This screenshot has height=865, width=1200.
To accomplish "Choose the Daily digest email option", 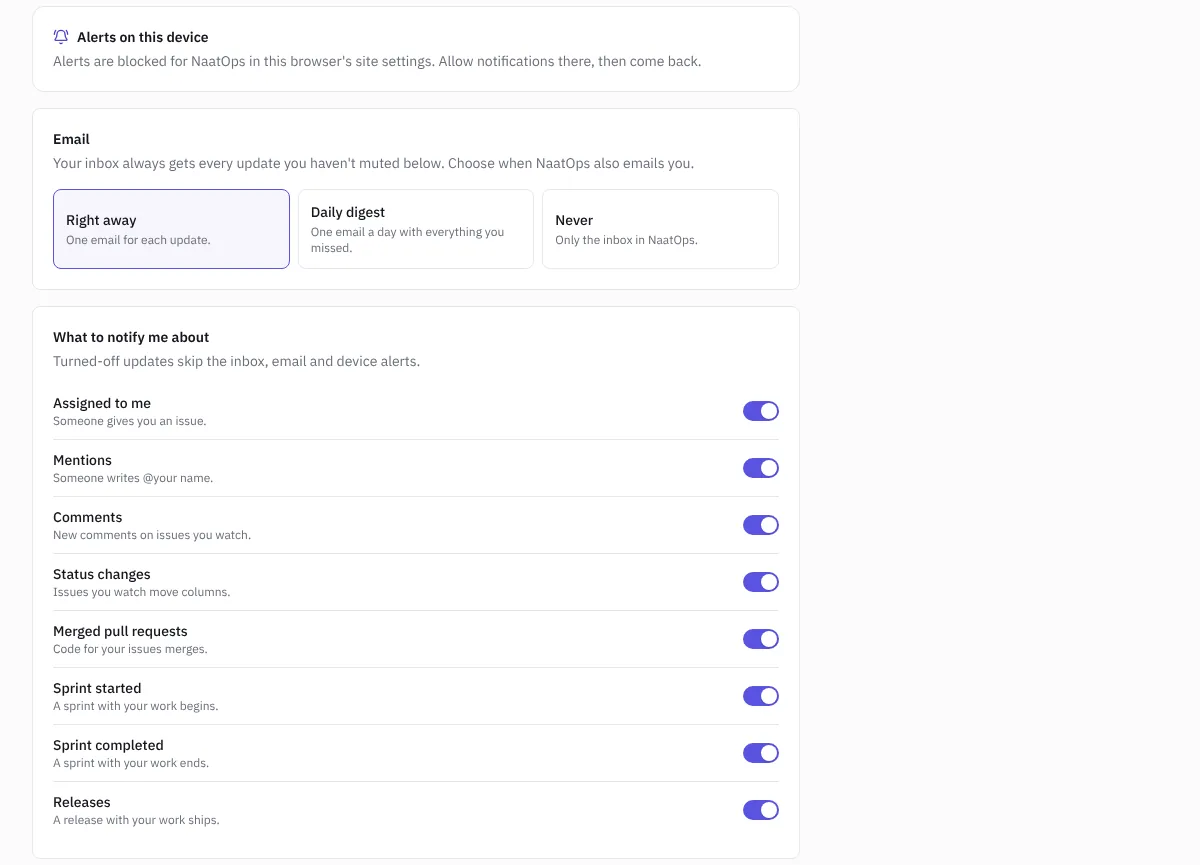I will (416, 229).
